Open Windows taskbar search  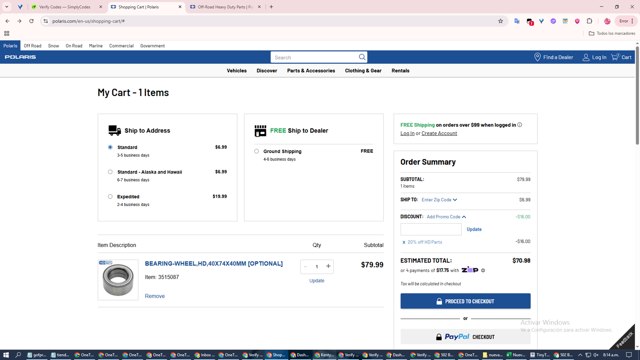coord(18,355)
